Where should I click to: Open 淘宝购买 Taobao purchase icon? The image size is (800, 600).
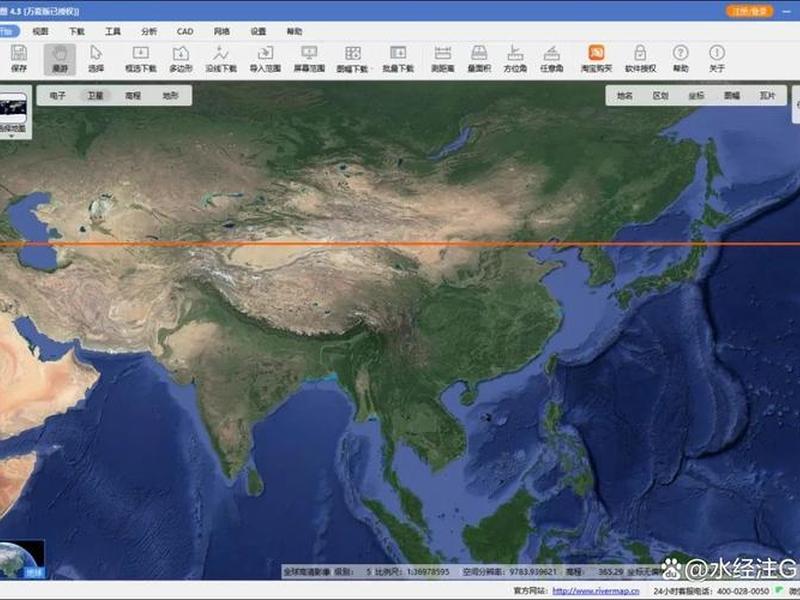[x=596, y=58]
